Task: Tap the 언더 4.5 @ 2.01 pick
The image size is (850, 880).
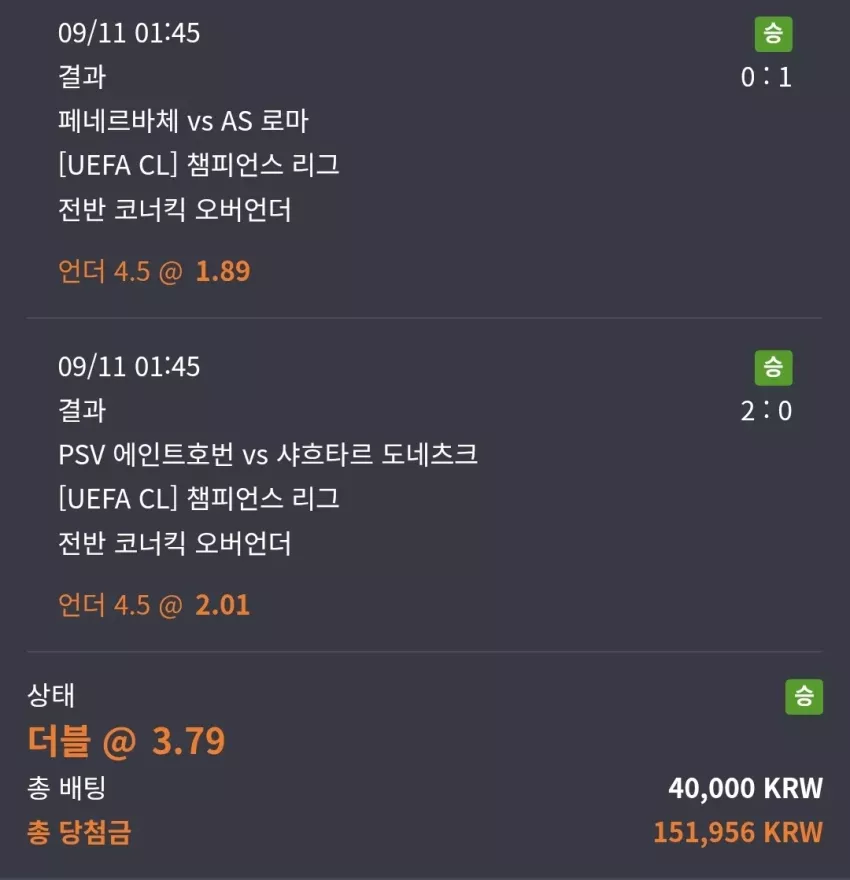Action: click(x=154, y=605)
